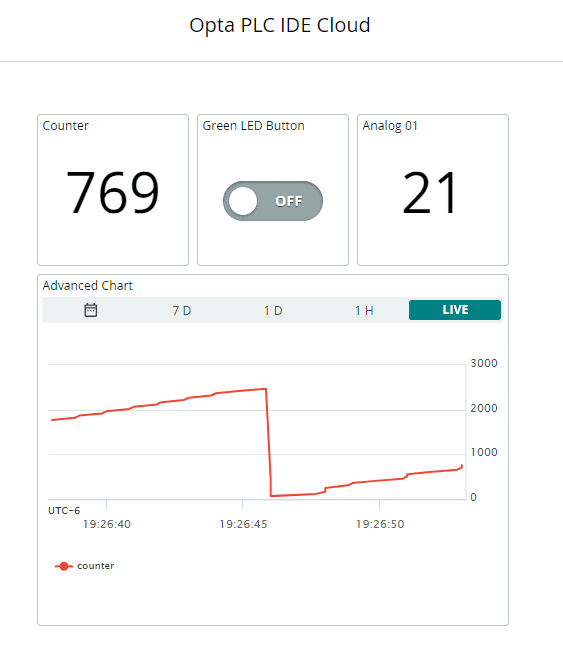Toggle the Green LED Button switch
The height and width of the screenshot is (654, 563).
(x=273, y=201)
